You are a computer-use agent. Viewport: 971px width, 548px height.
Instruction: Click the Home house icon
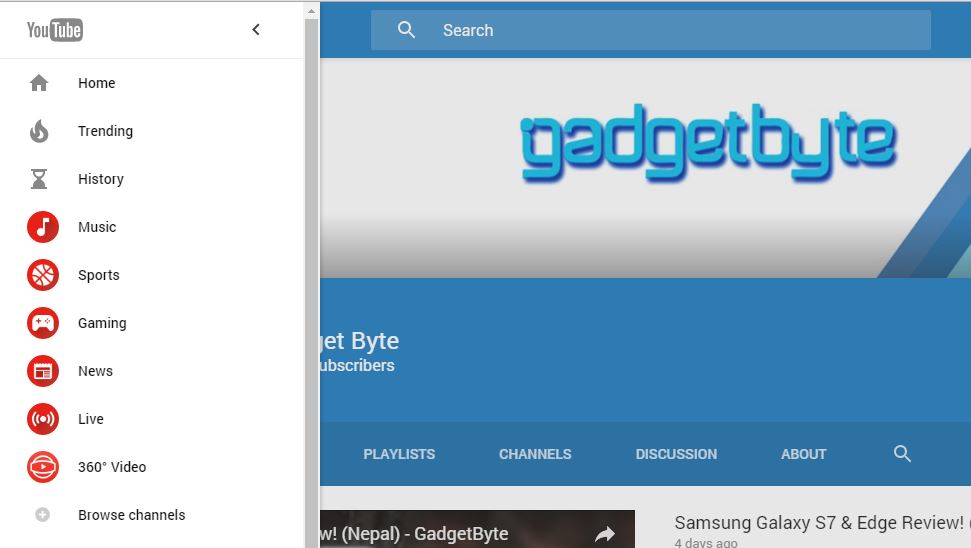39,83
